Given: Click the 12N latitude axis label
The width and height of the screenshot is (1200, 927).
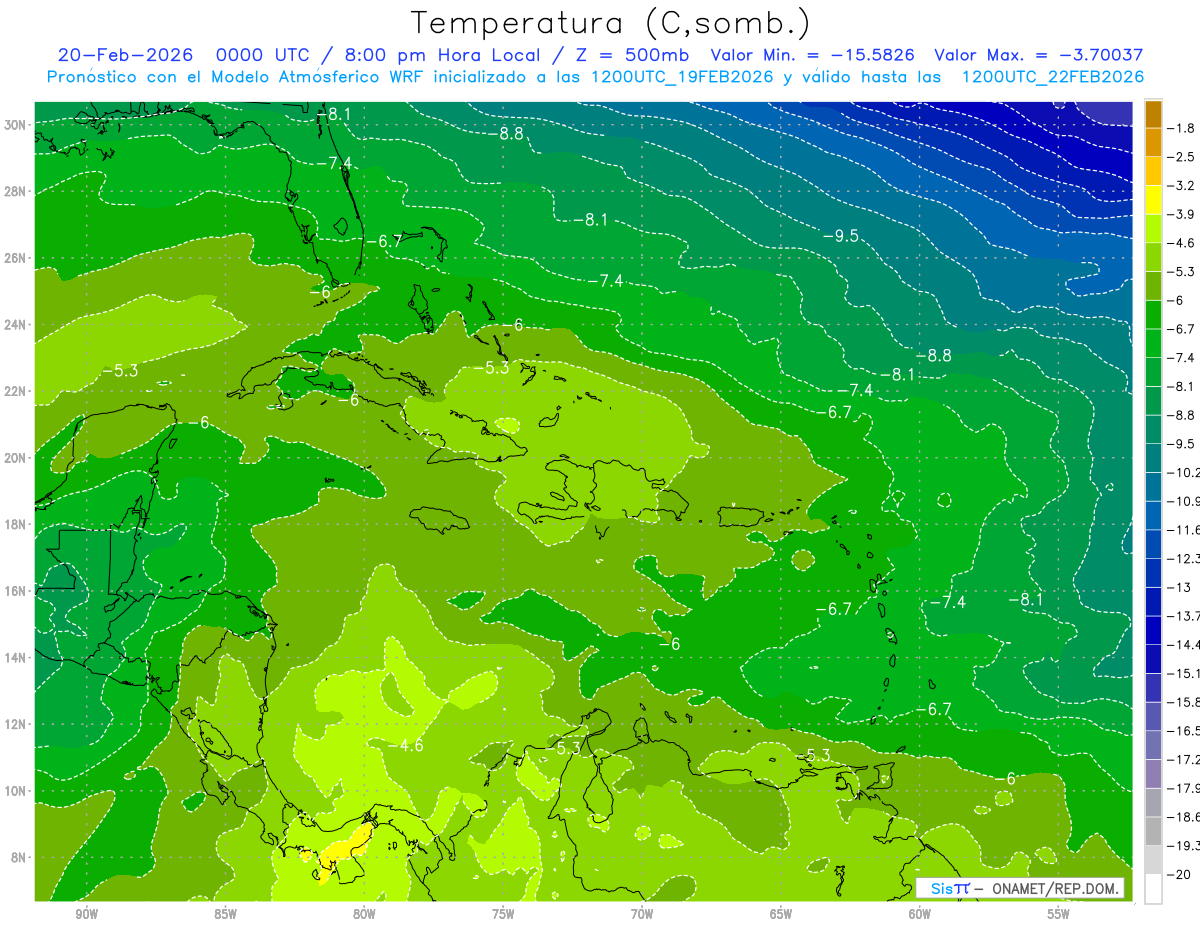Looking at the screenshot, I should point(15,724).
